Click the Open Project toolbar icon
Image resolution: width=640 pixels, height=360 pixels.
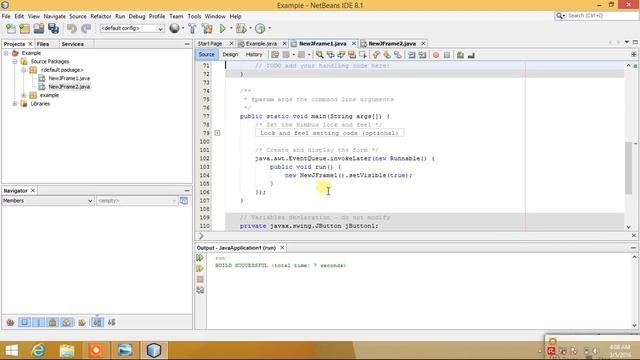(x=39, y=28)
